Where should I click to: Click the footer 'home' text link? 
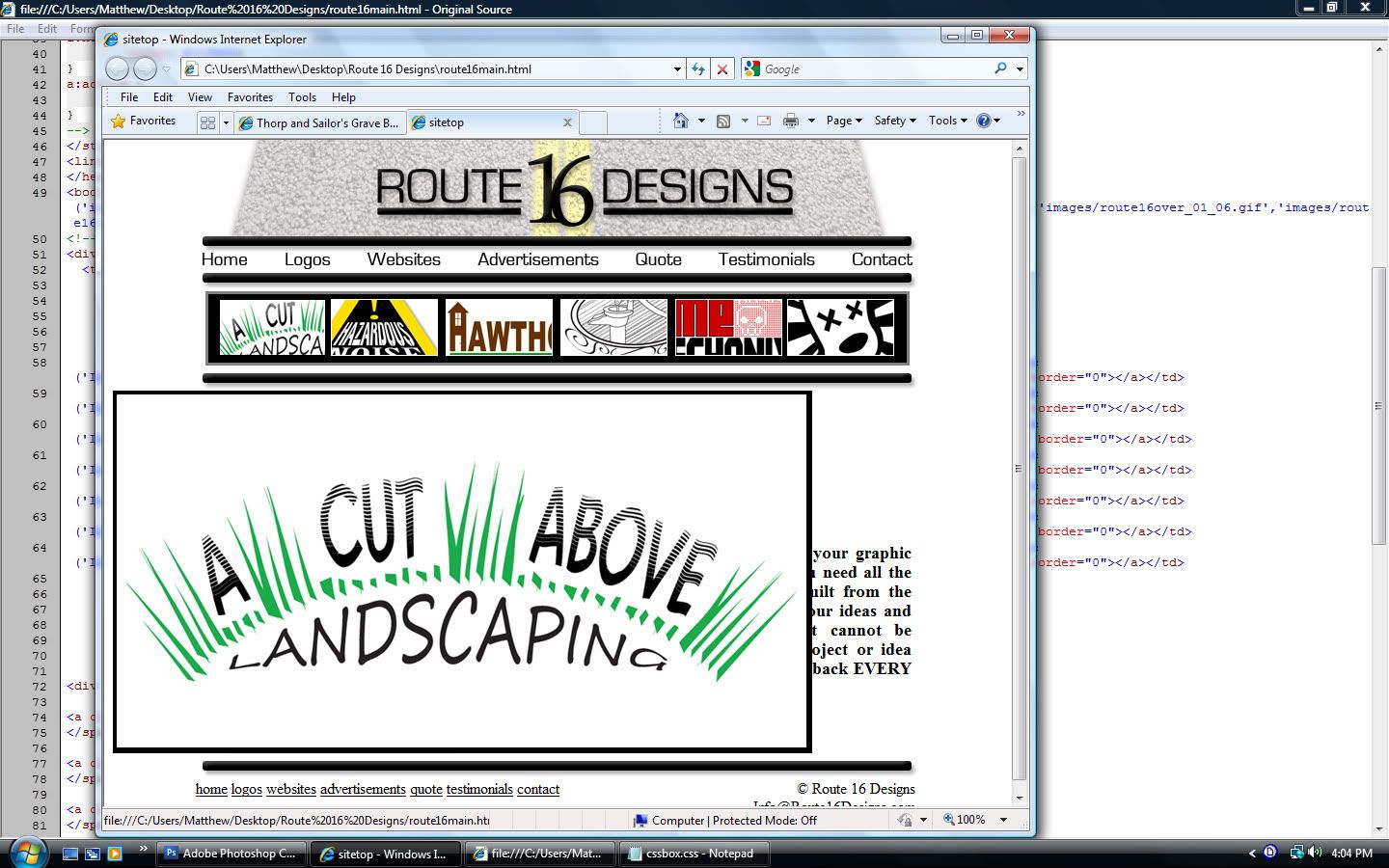[211, 789]
